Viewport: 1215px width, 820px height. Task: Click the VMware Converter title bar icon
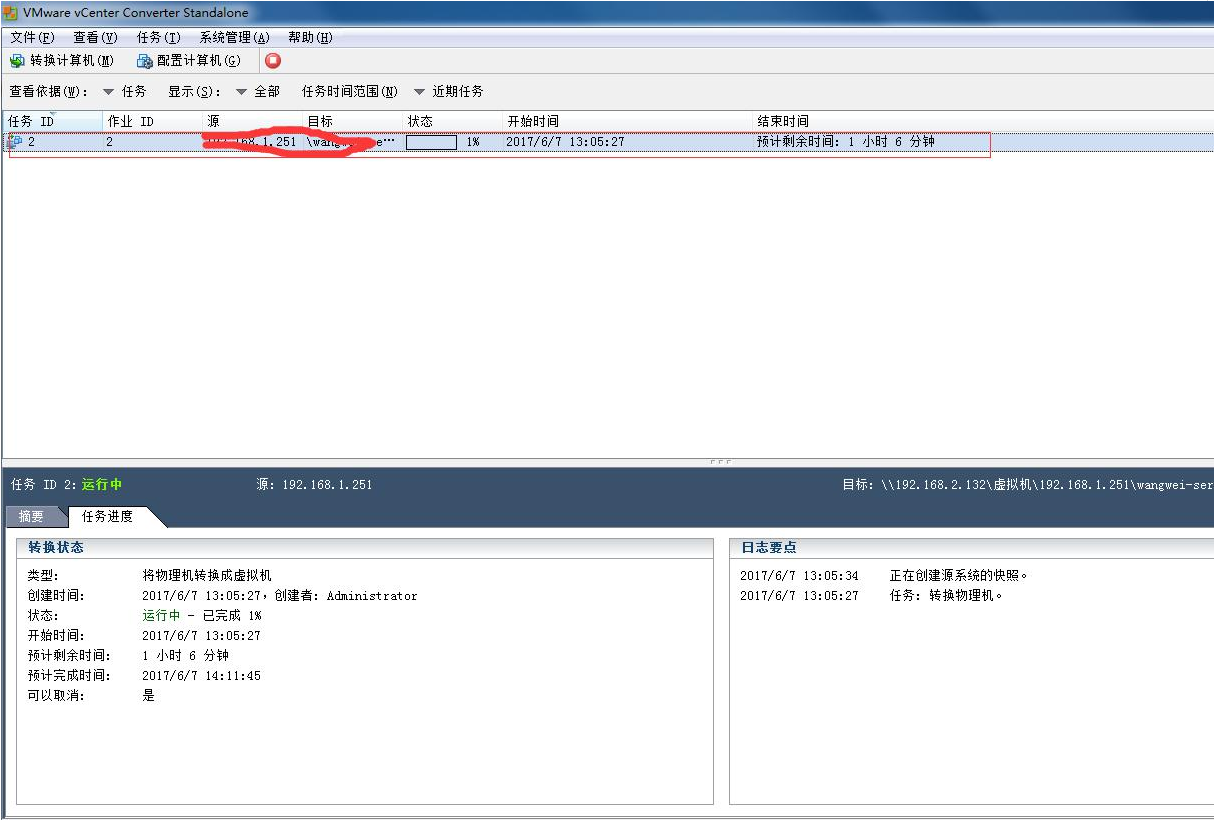point(10,13)
